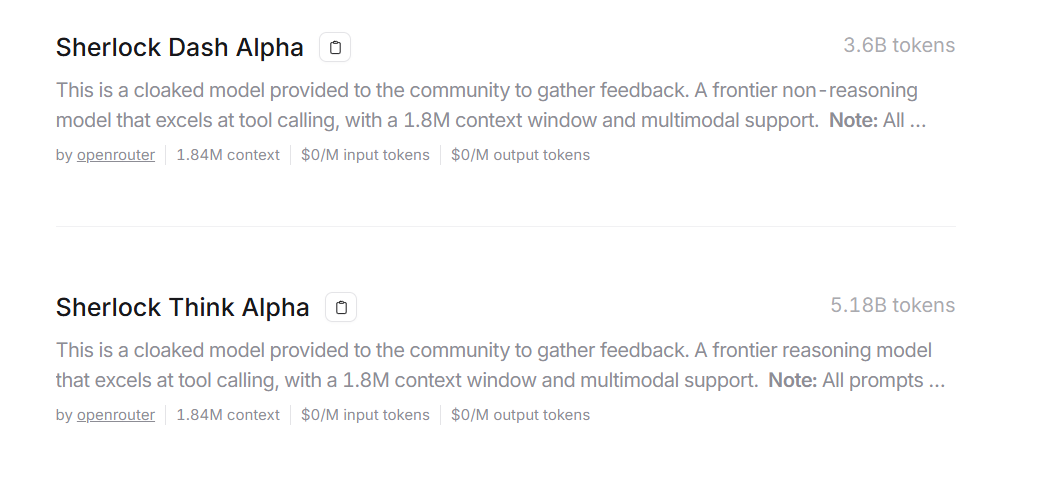Screen dimensions: 1045x485
Task: Click $0/M input tokens for Sherlock Dash Alpha
Action: pyautogui.click(x=365, y=155)
